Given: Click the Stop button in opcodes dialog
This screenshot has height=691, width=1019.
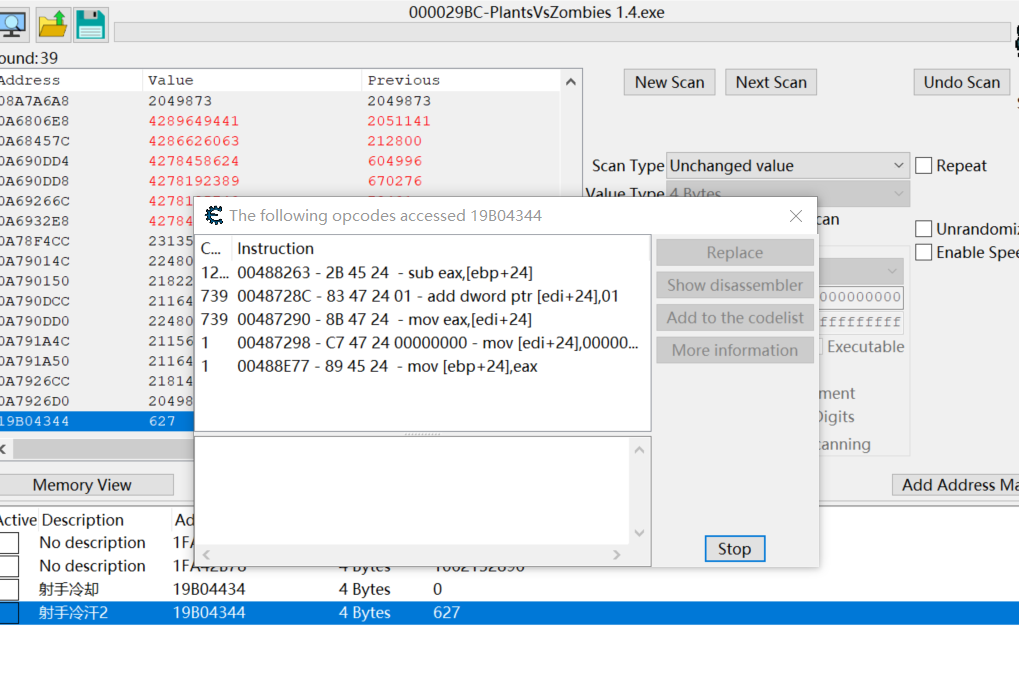Looking at the screenshot, I should click(734, 549).
